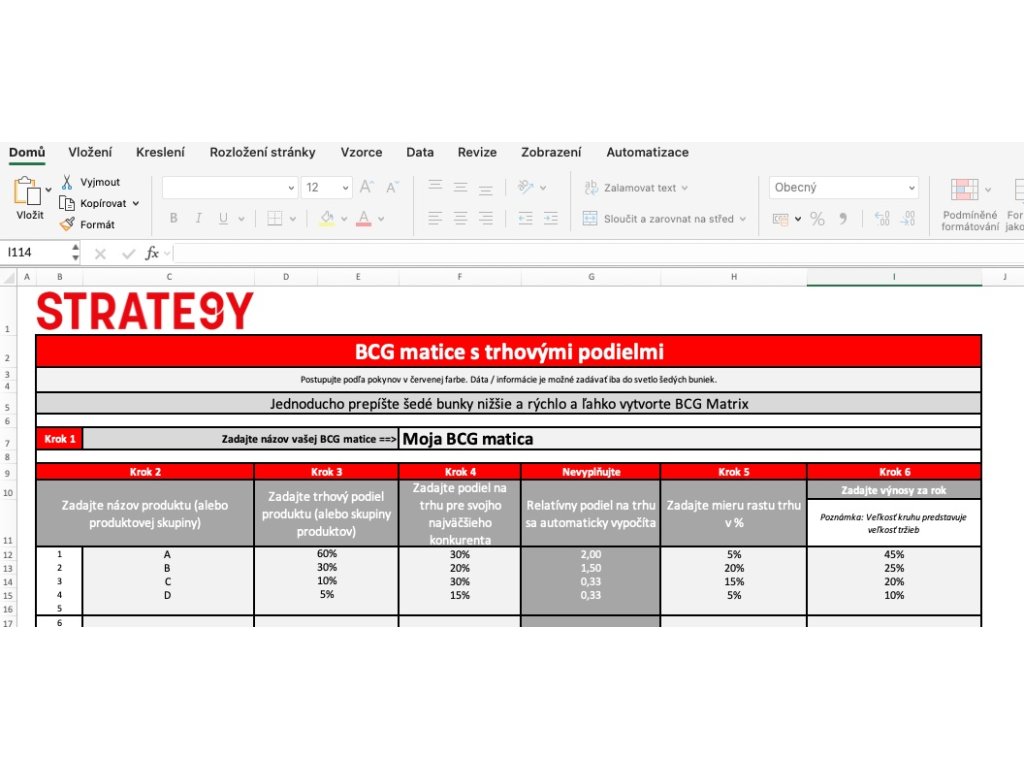Align text left

(435, 218)
